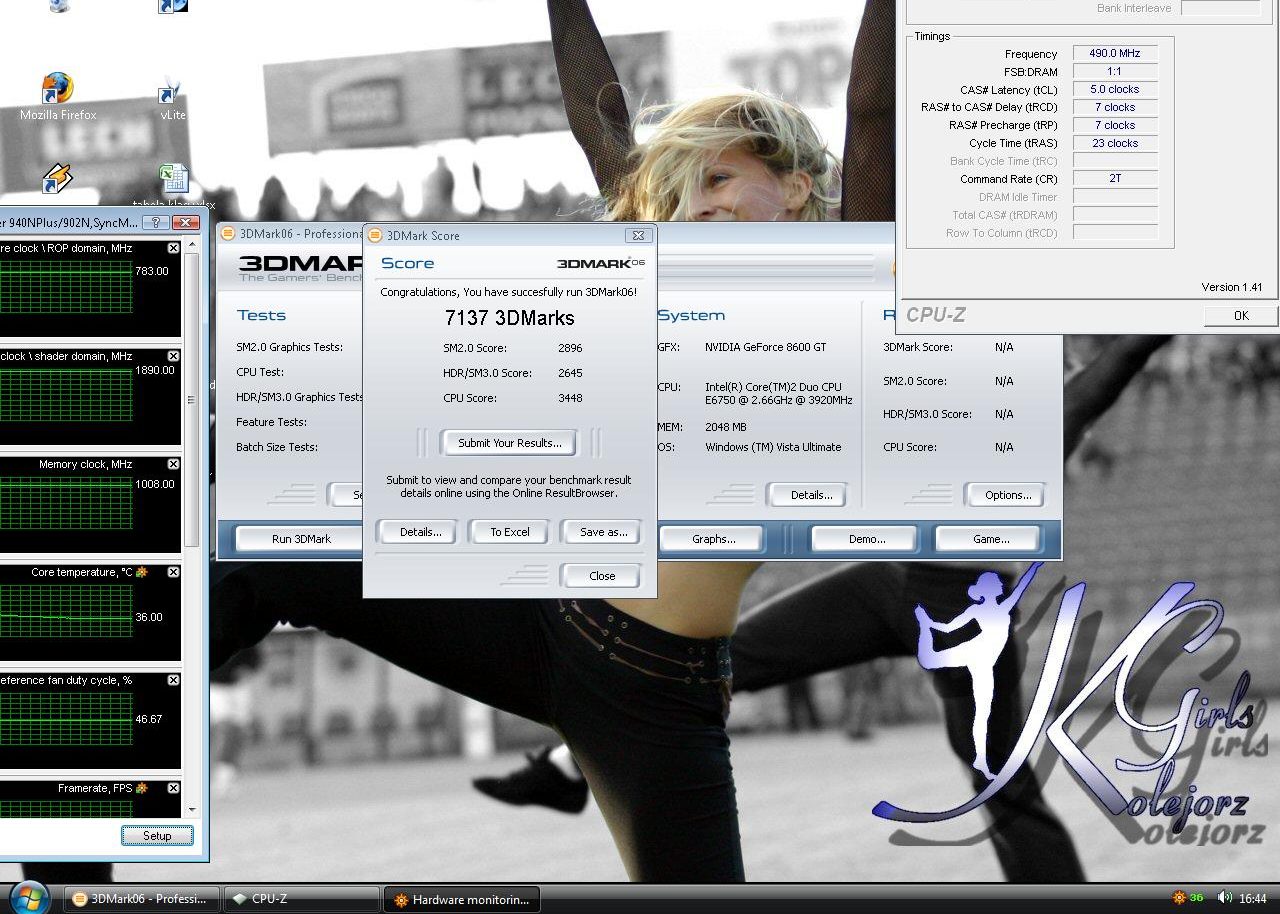Click CPU Score value 3448
Viewport: 1280px width, 914px height.
pyautogui.click(x=570, y=398)
